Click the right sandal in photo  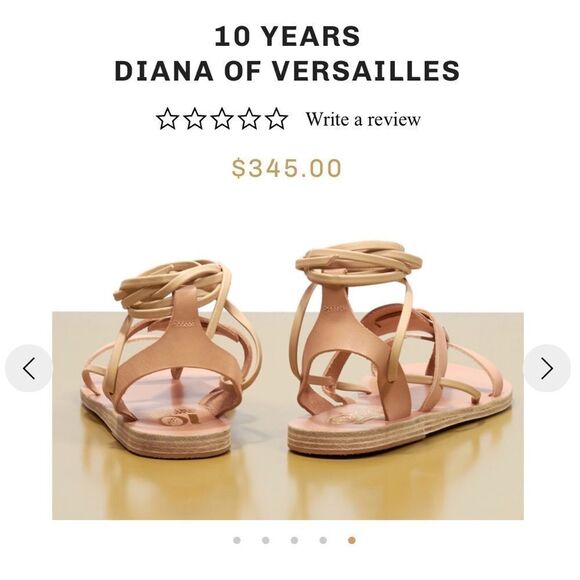[x=401, y=348]
